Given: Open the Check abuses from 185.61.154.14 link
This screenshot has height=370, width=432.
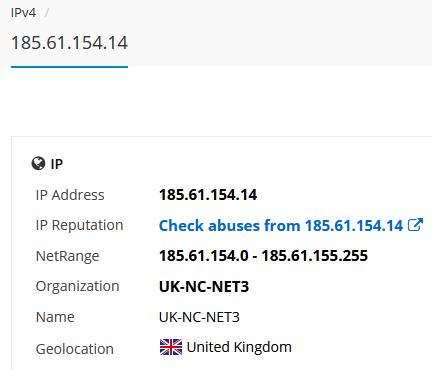Looking at the screenshot, I should click(281, 226).
